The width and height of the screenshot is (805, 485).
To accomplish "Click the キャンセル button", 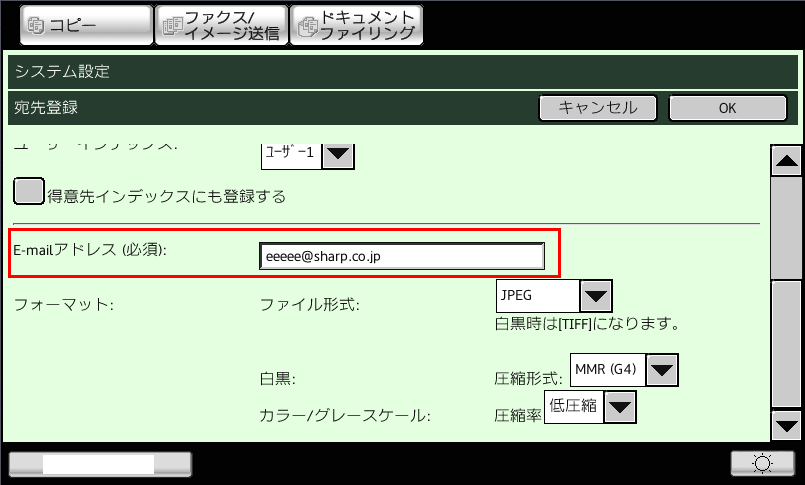I will (x=598, y=108).
